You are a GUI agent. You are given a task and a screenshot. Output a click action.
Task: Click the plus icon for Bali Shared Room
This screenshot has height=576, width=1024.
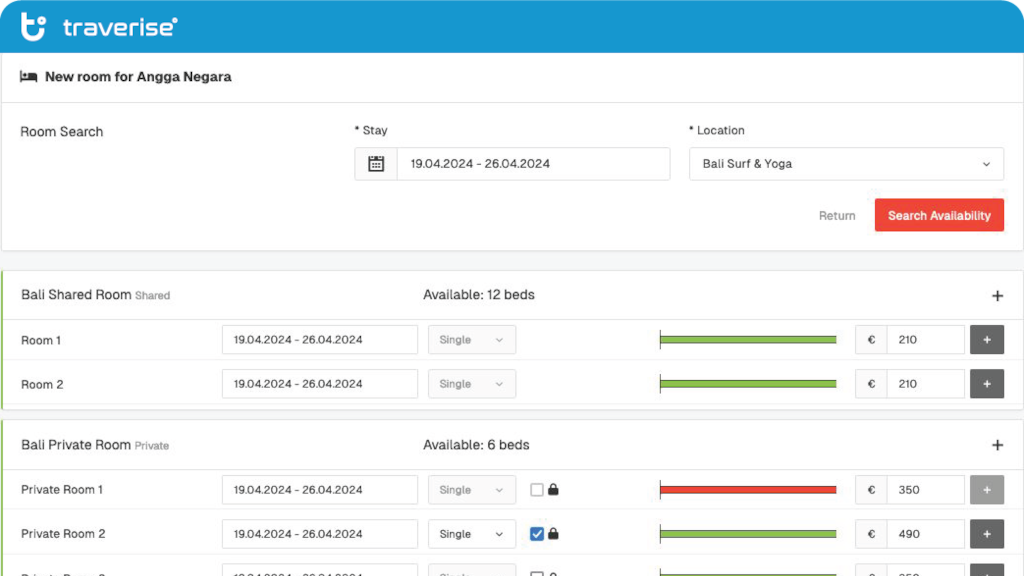click(996, 296)
